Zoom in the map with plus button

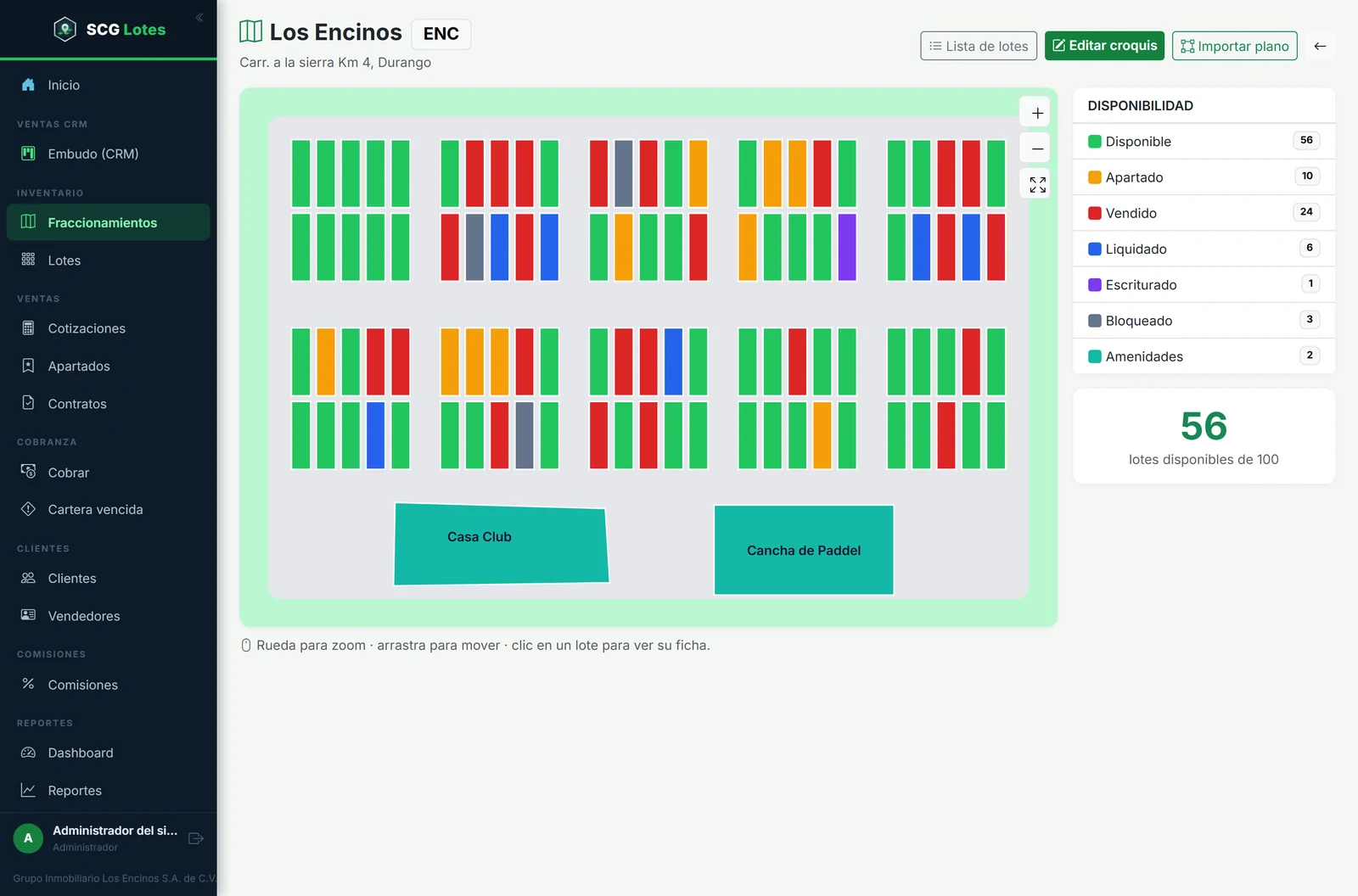click(1036, 113)
